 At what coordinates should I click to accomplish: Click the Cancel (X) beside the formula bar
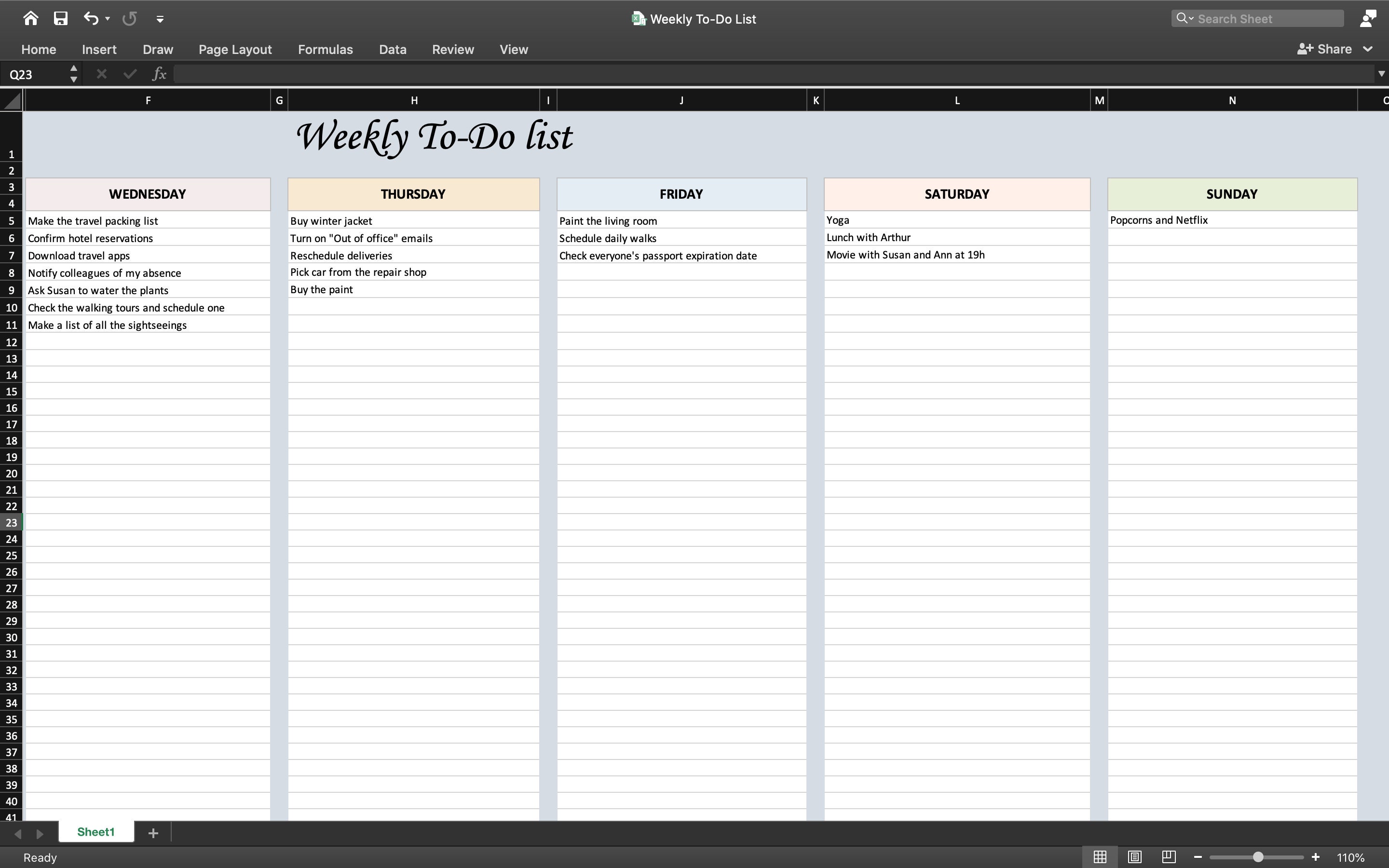101,73
